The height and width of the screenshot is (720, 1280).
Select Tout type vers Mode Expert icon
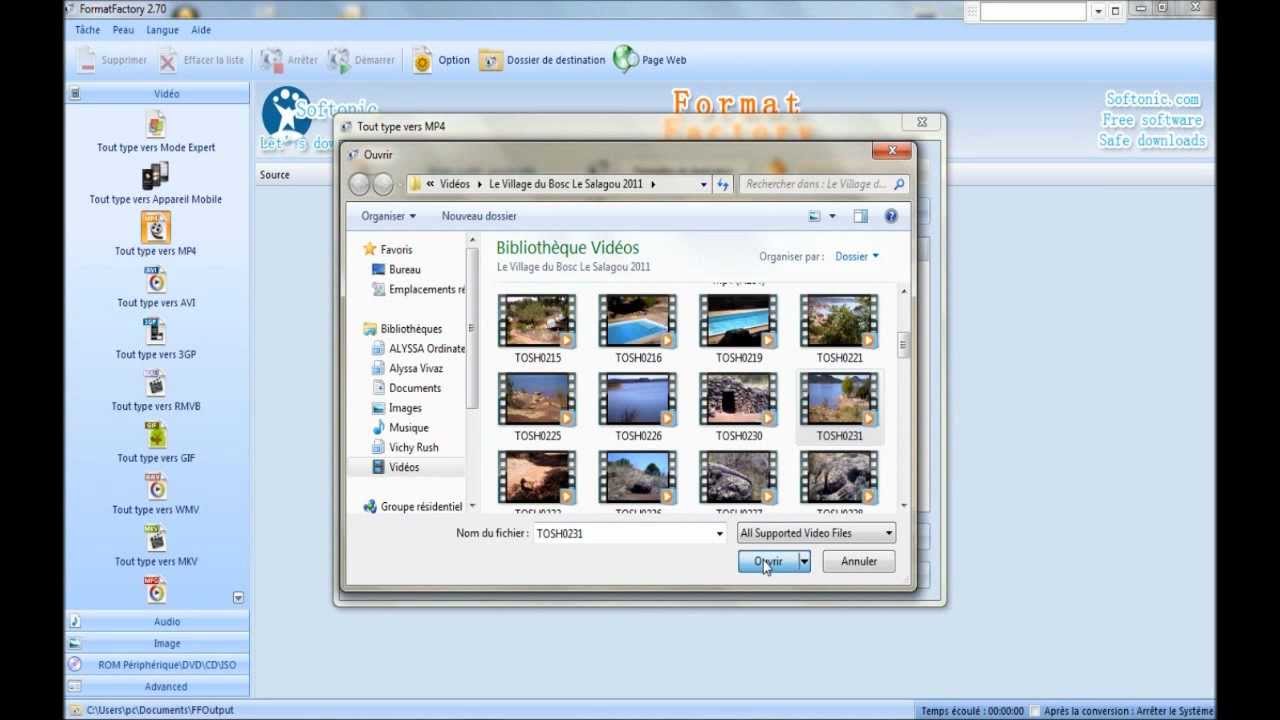point(156,124)
